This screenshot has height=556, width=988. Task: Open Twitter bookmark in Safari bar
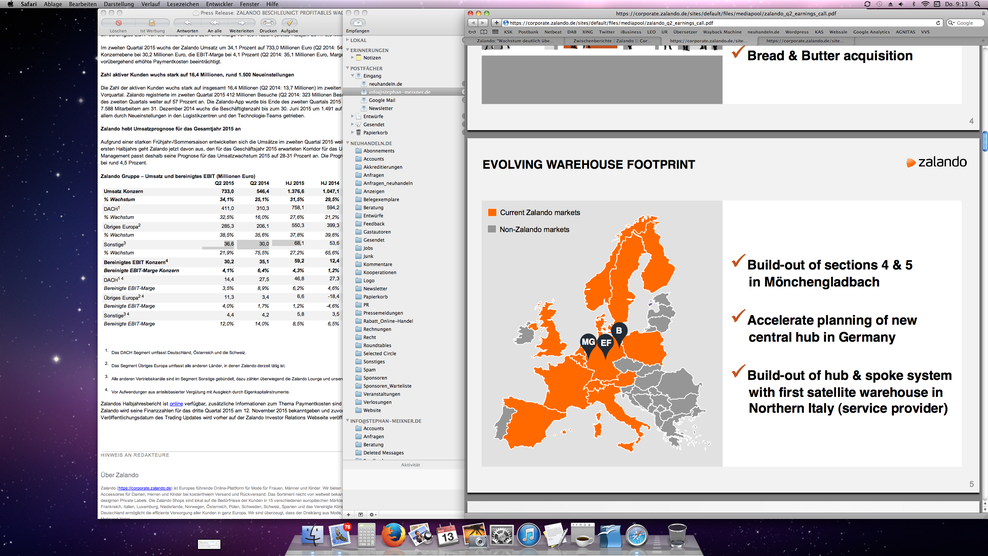pyautogui.click(x=606, y=32)
